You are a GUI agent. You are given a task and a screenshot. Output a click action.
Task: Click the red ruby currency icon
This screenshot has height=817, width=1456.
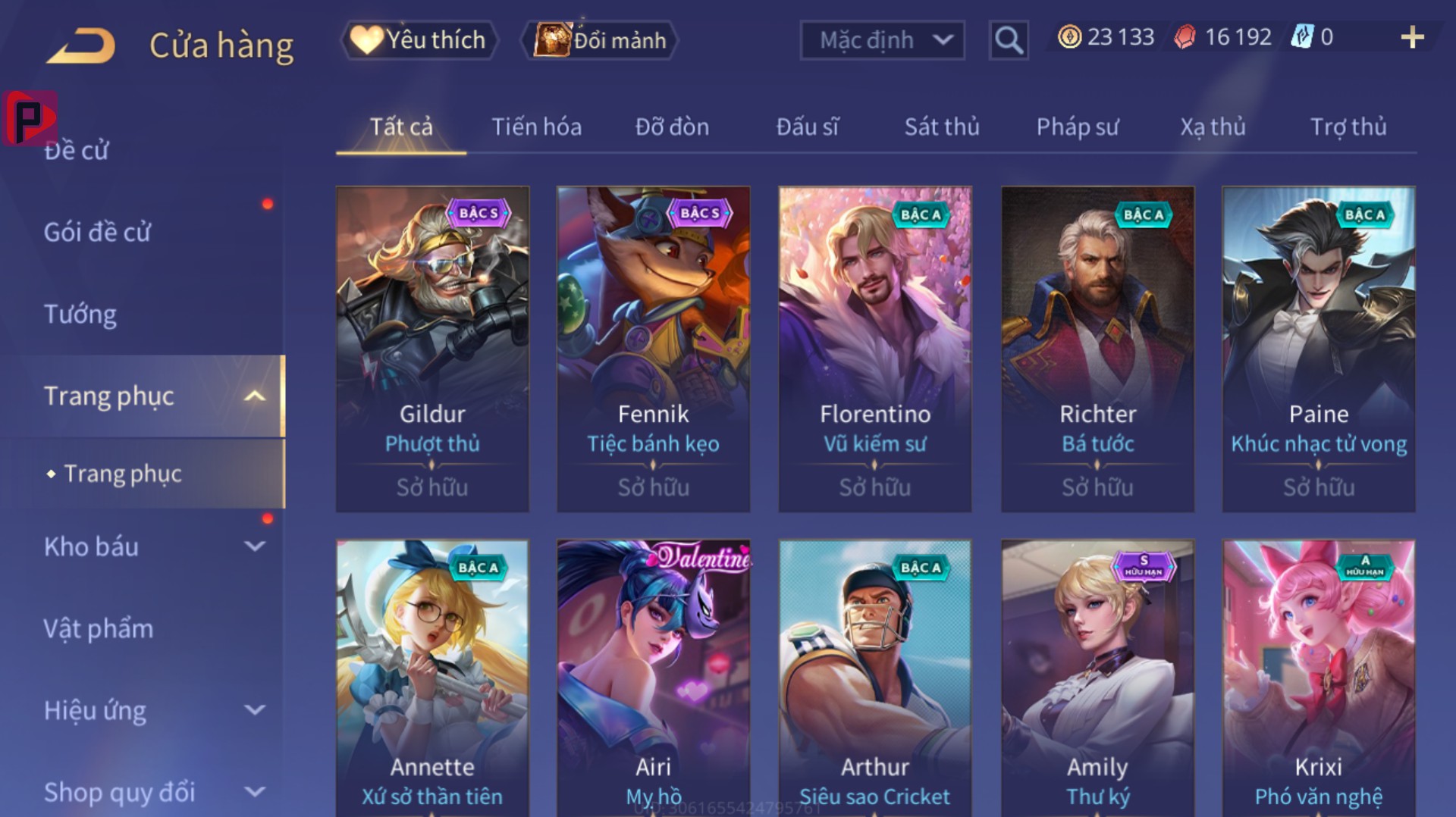1185,37
